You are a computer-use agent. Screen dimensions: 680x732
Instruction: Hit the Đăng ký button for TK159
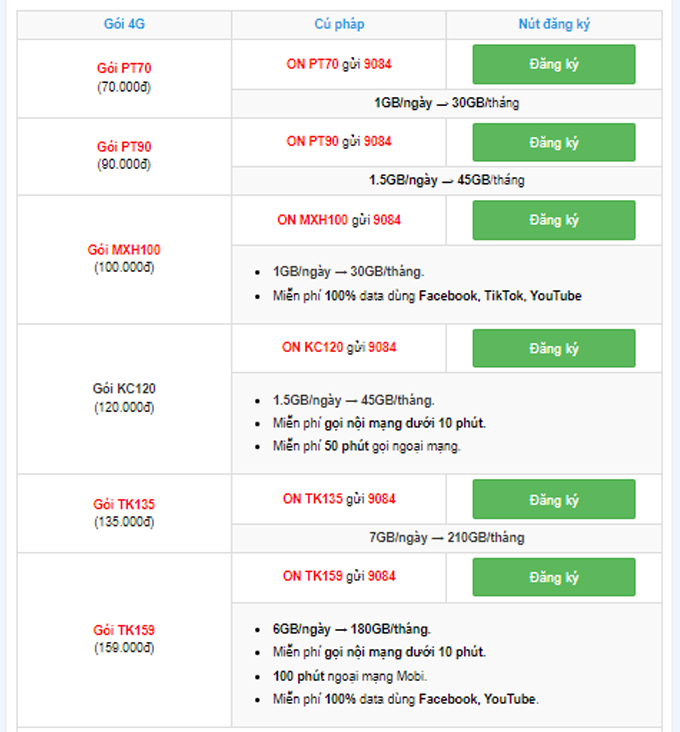click(x=553, y=577)
